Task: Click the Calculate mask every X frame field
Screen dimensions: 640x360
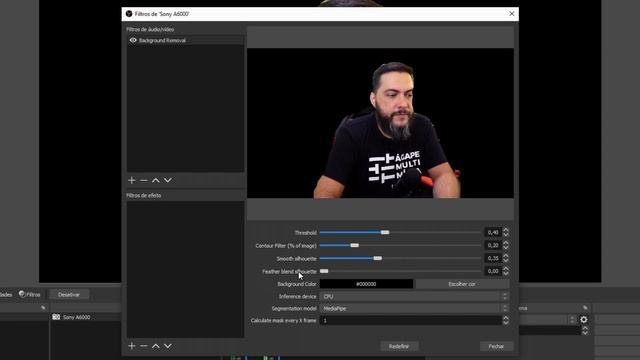Action: [411, 320]
